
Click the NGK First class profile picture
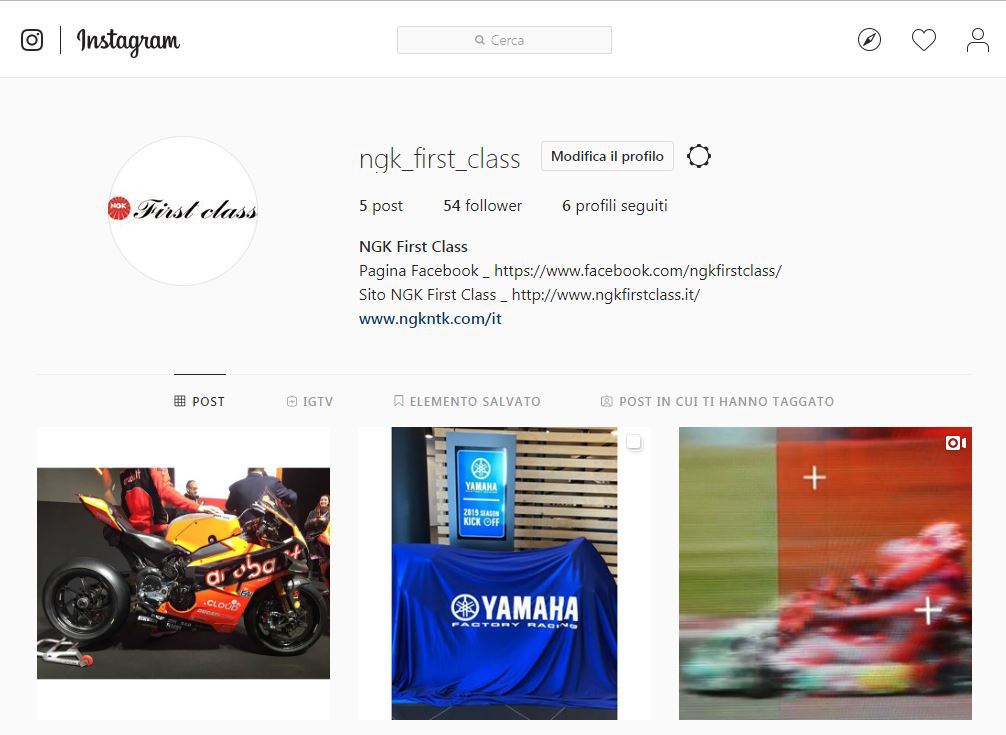[x=183, y=210]
